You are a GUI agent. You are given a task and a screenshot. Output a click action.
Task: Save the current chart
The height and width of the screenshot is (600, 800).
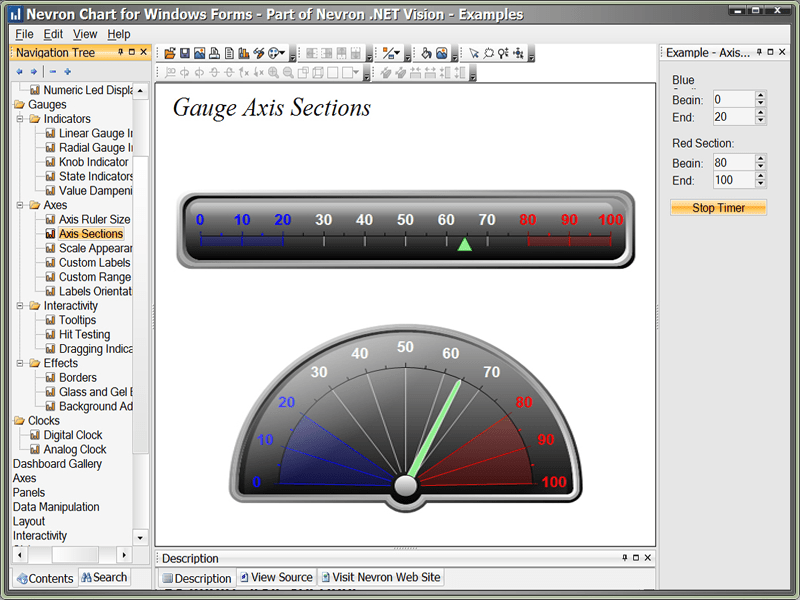(x=185, y=52)
